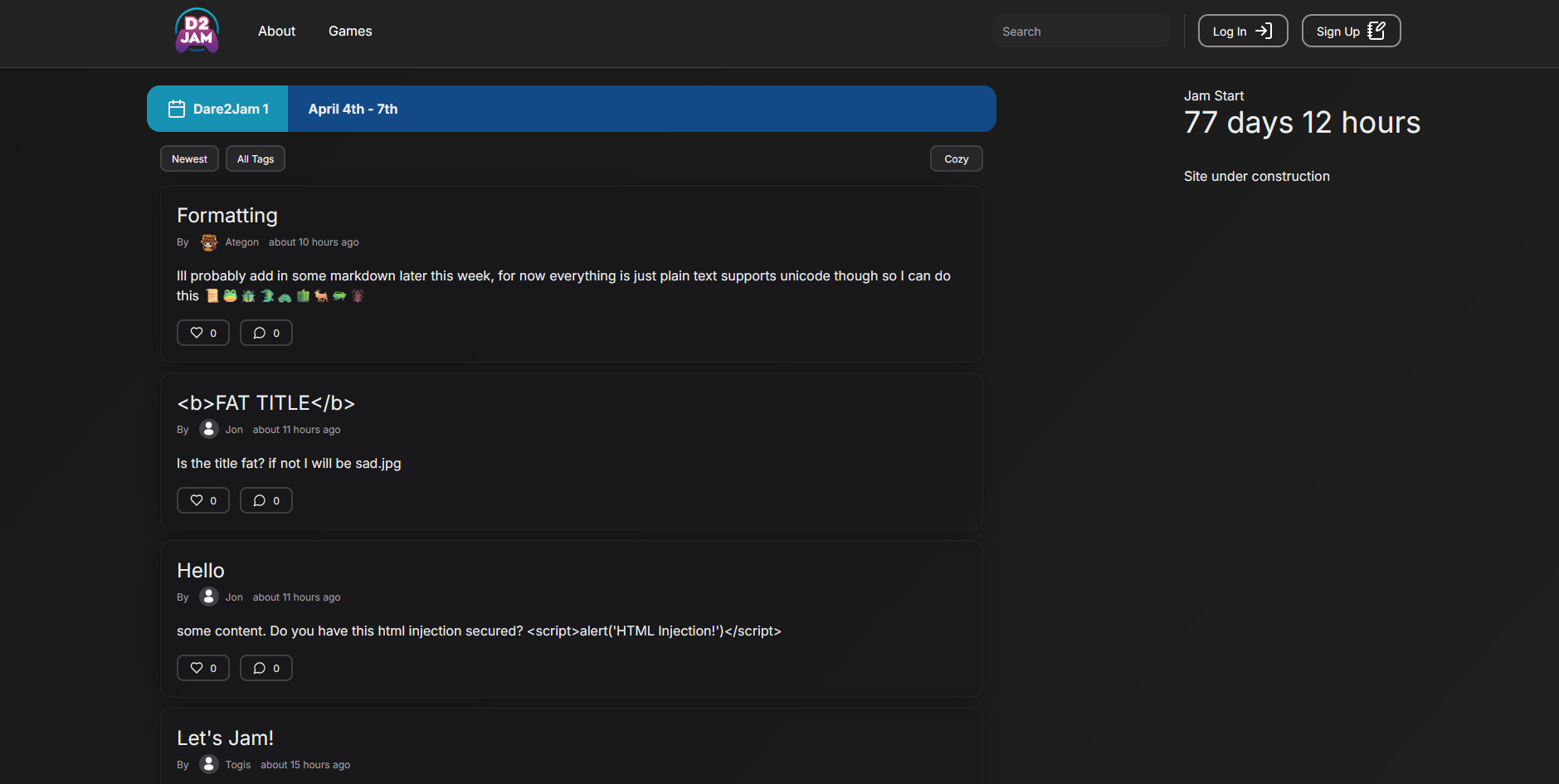1559x784 pixels.
Task: Like the FAT TITLE post
Action: point(203,500)
